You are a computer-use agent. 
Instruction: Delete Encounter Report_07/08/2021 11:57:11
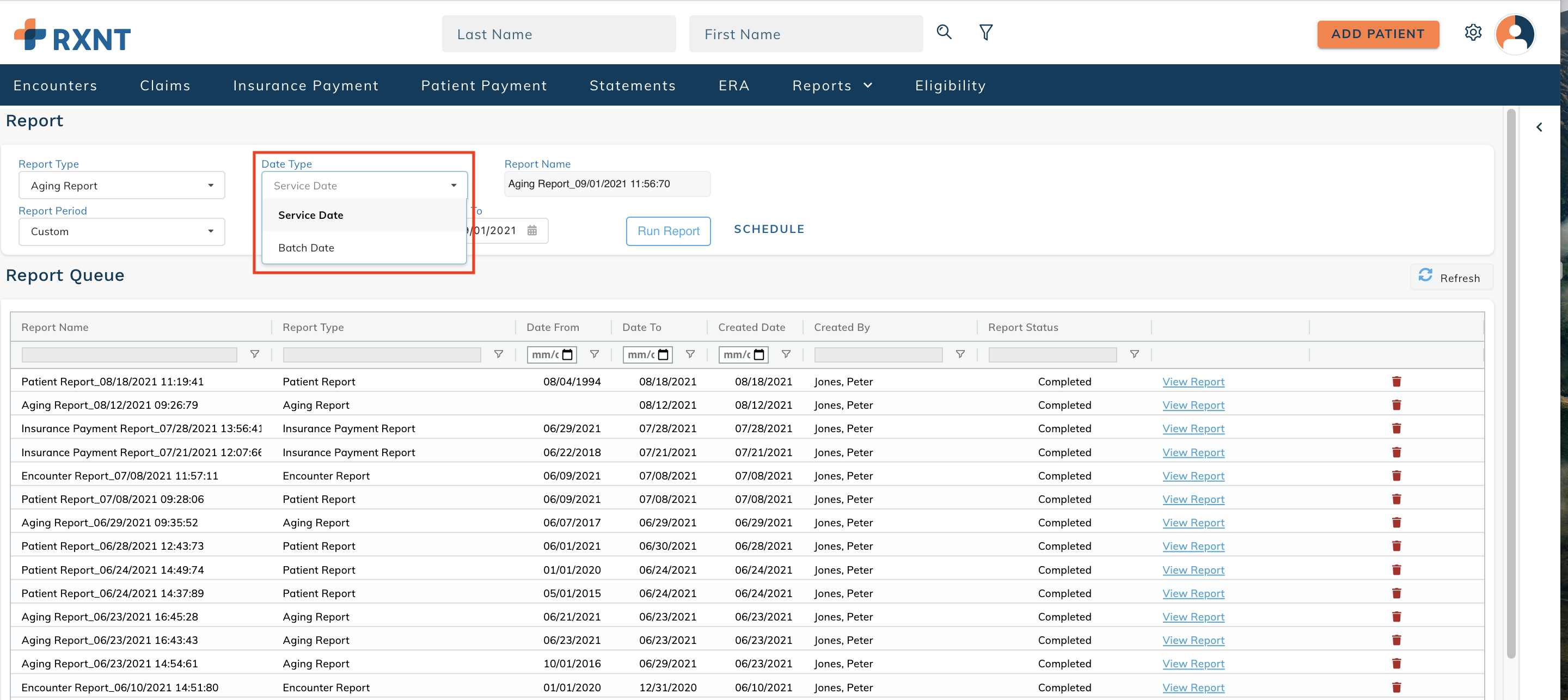pyautogui.click(x=1396, y=475)
